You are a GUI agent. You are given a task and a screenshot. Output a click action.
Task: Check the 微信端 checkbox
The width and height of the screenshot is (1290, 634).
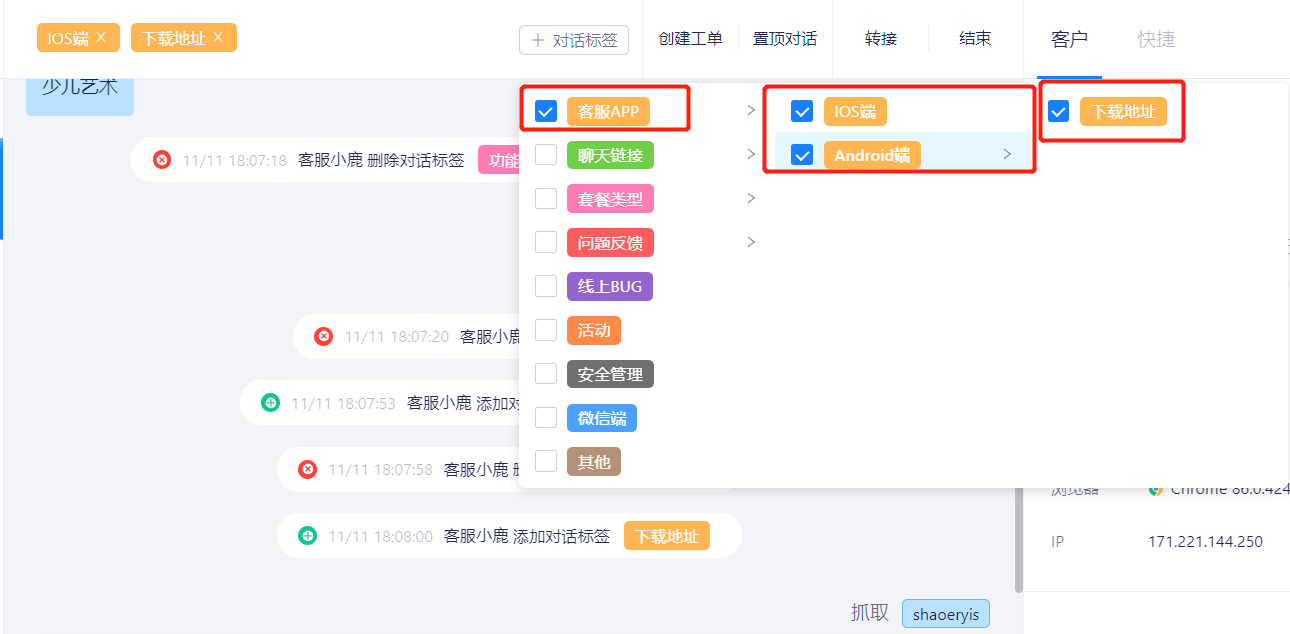click(x=546, y=418)
